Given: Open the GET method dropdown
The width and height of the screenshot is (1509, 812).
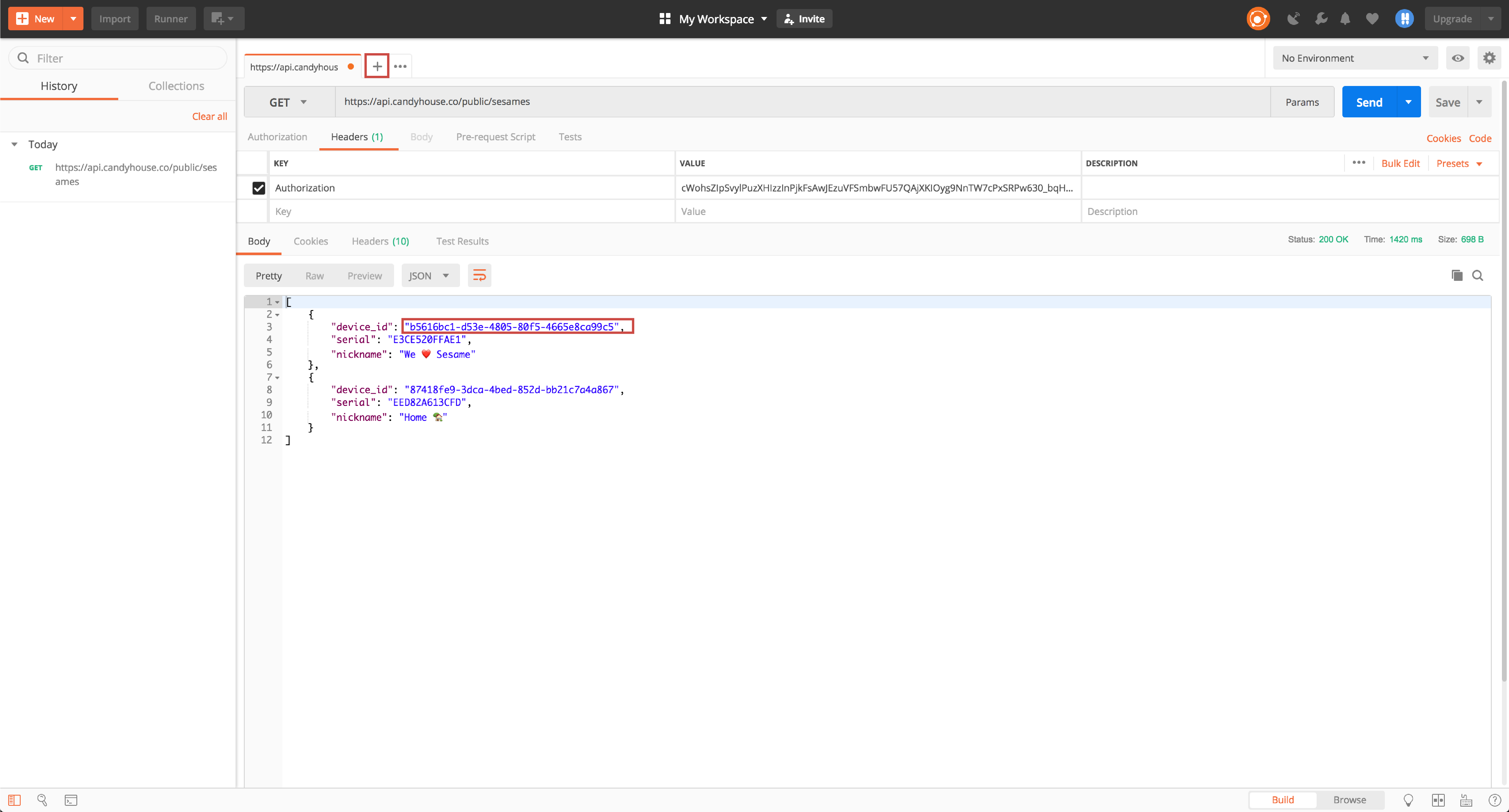Looking at the screenshot, I should click(289, 102).
